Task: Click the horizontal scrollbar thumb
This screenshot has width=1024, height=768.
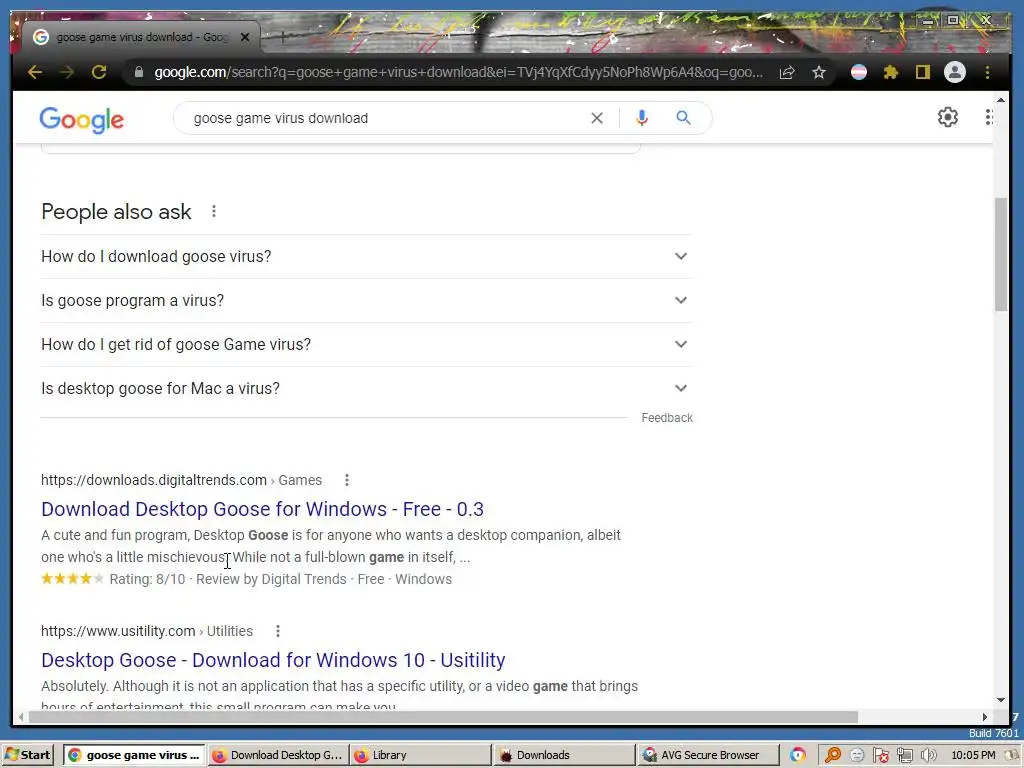Action: coord(443,717)
